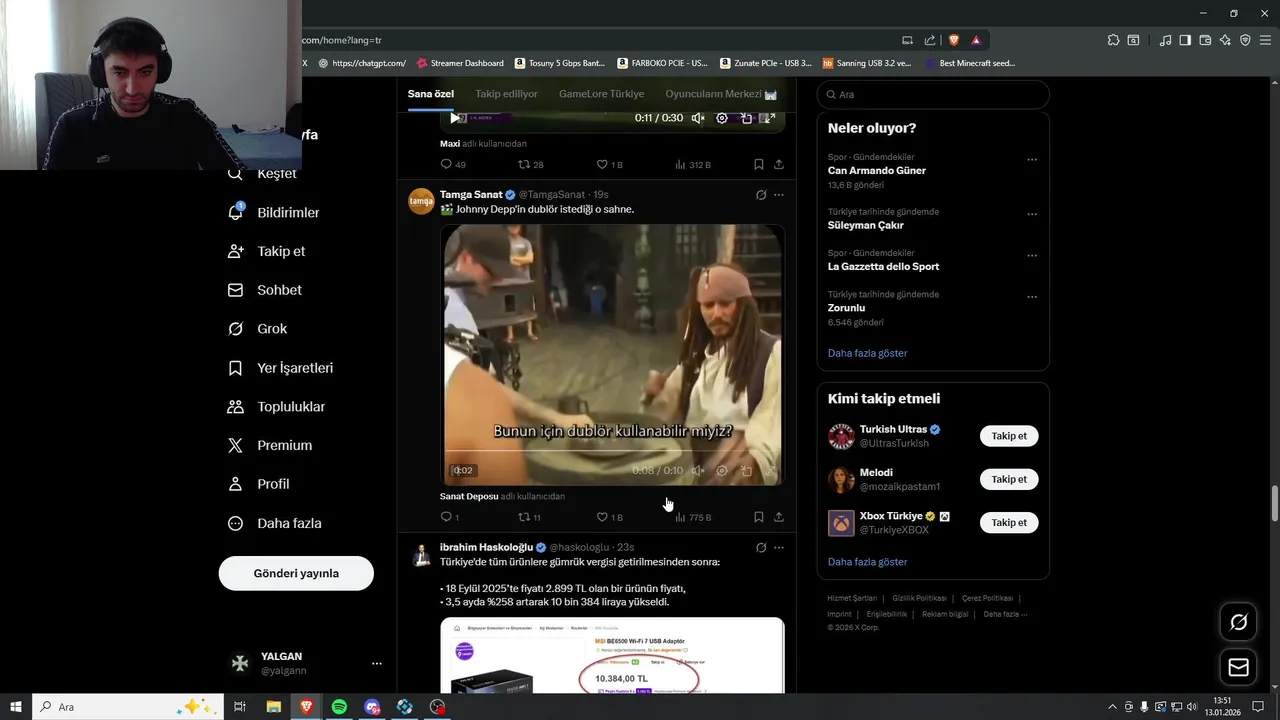This screenshot has height=720, width=1280.
Task: Open Yer İşaretleri bookmarks in sidebar
Action: (280, 368)
